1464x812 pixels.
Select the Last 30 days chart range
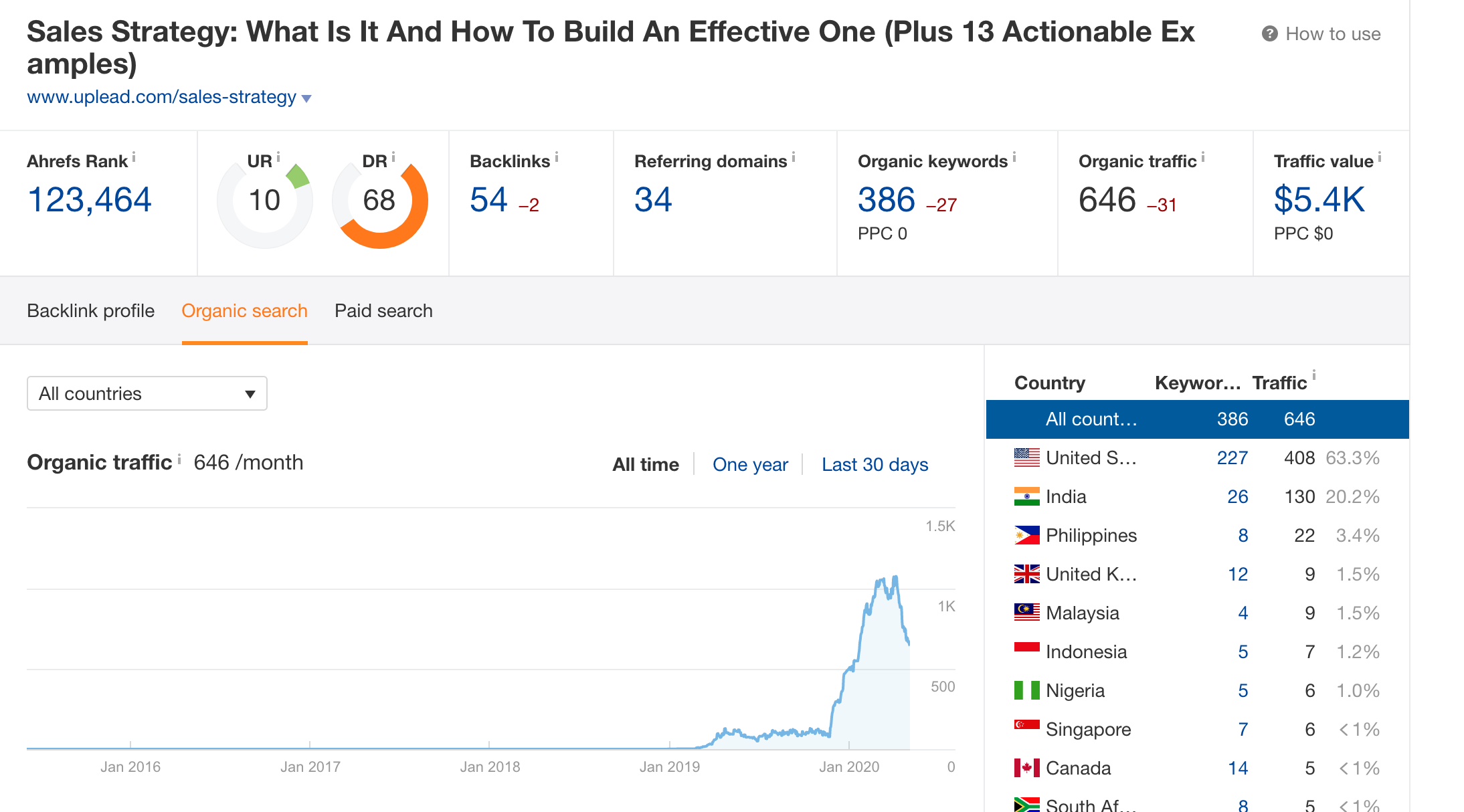tap(875, 464)
